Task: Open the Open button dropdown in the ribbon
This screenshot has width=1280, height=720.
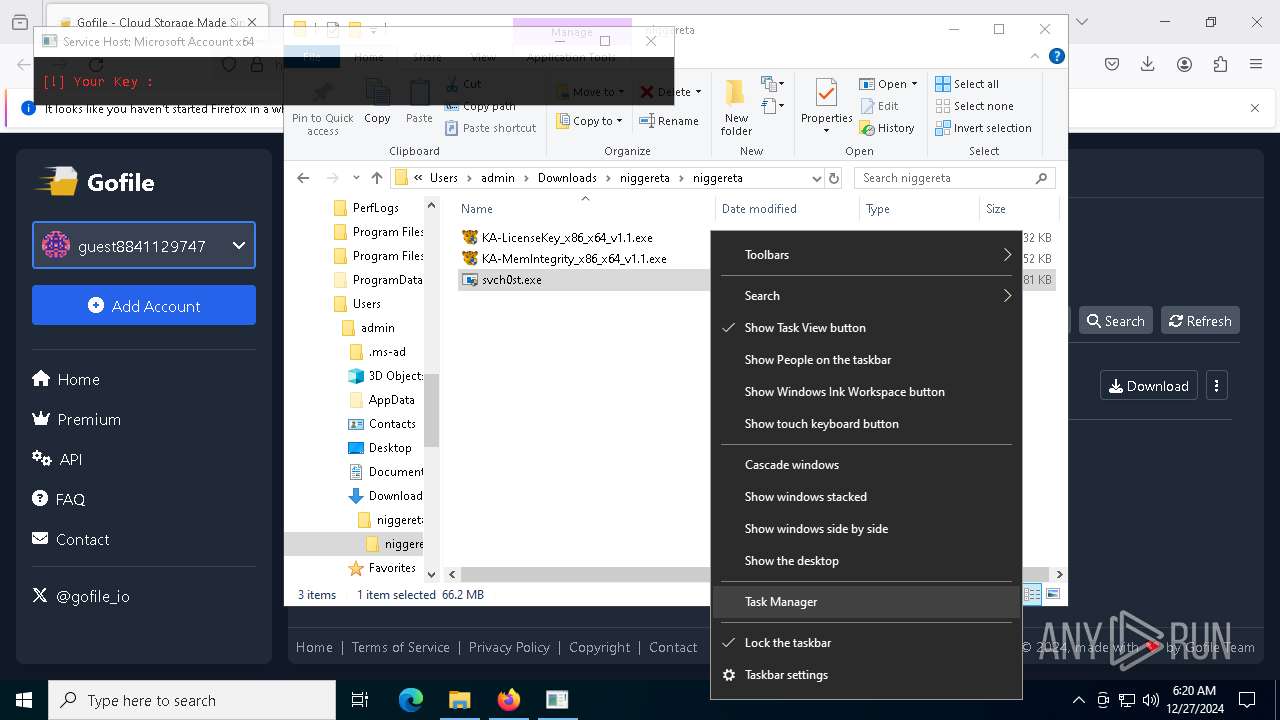Action: coord(914,84)
